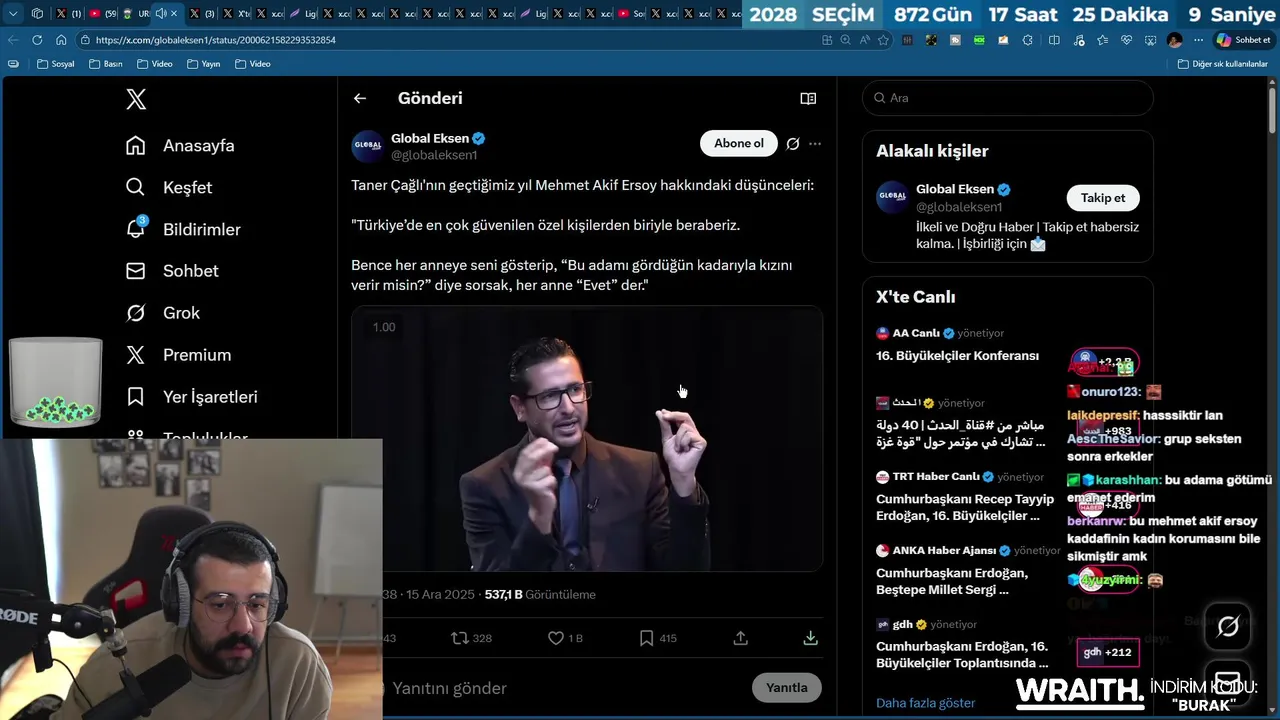Open Anasayfa home icon in X sidebar
This screenshot has width=1280, height=720.
[x=136, y=145]
